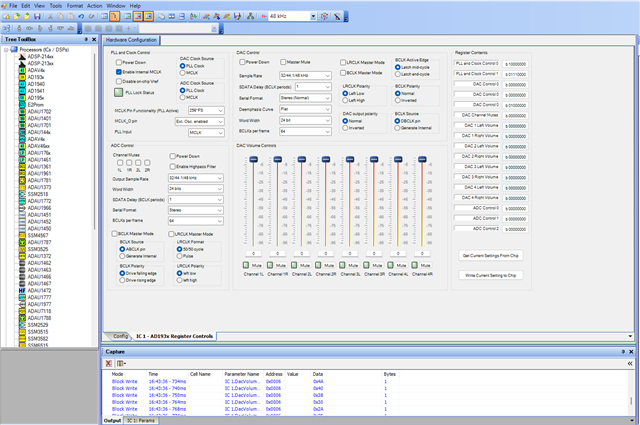Select Drive rising edge BCLK polarity
Image resolution: width=640 pixels, height=425 pixels.
click(122, 280)
